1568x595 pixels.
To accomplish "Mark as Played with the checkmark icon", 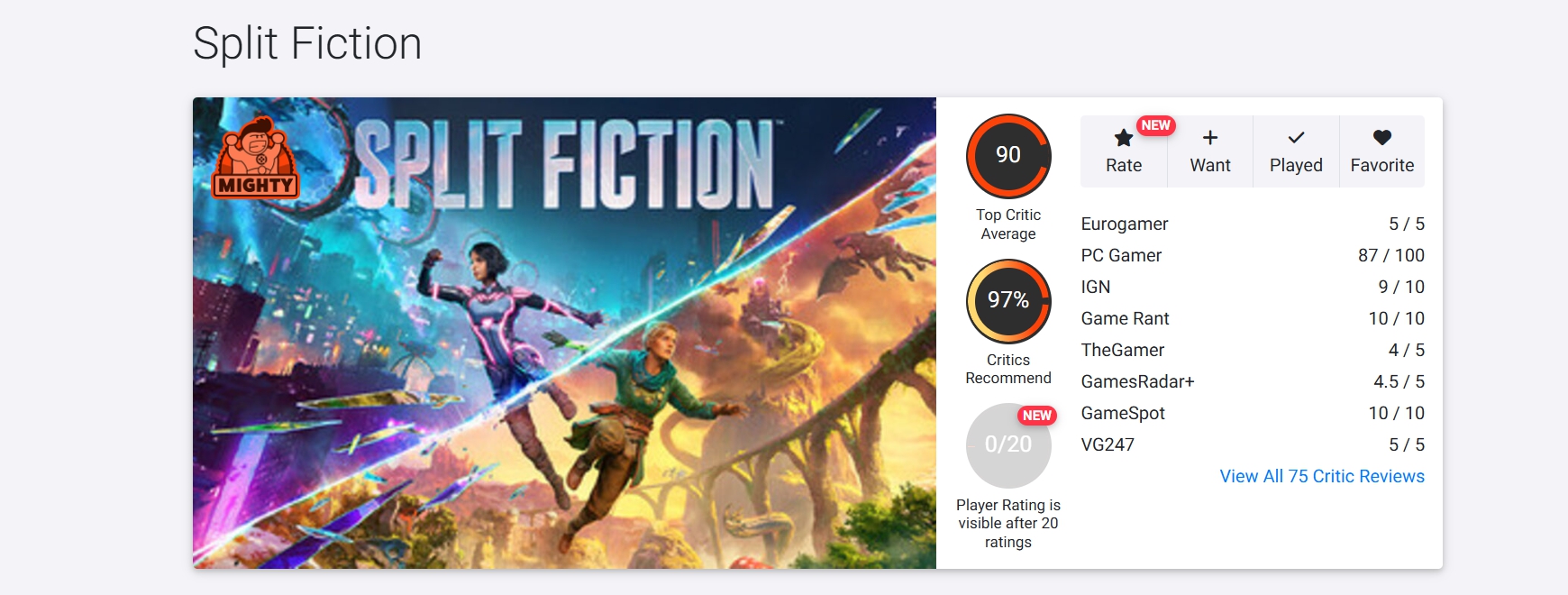I will point(1296,138).
